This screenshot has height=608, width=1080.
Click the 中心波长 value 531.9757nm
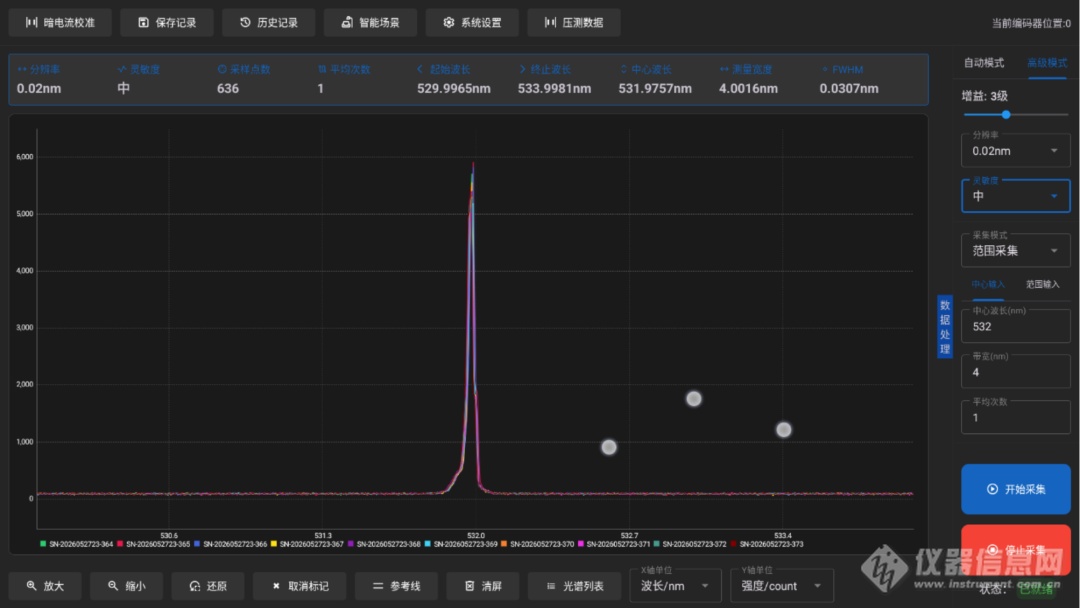[655, 88]
